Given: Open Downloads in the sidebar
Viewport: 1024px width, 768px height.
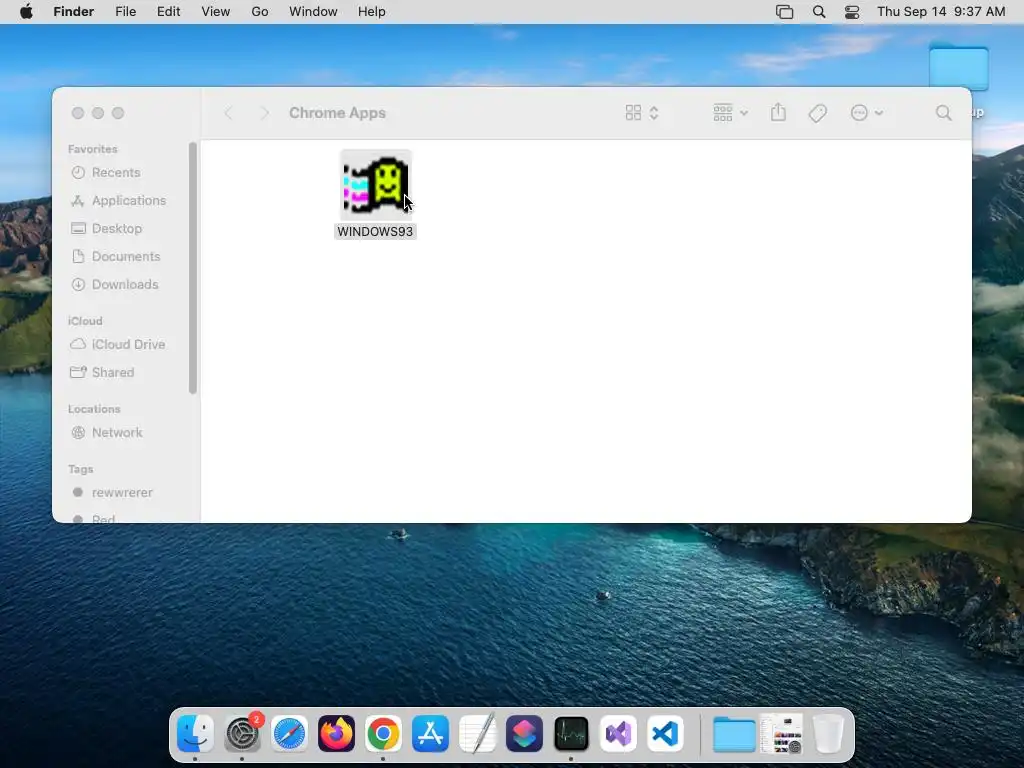Looking at the screenshot, I should [125, 285].
